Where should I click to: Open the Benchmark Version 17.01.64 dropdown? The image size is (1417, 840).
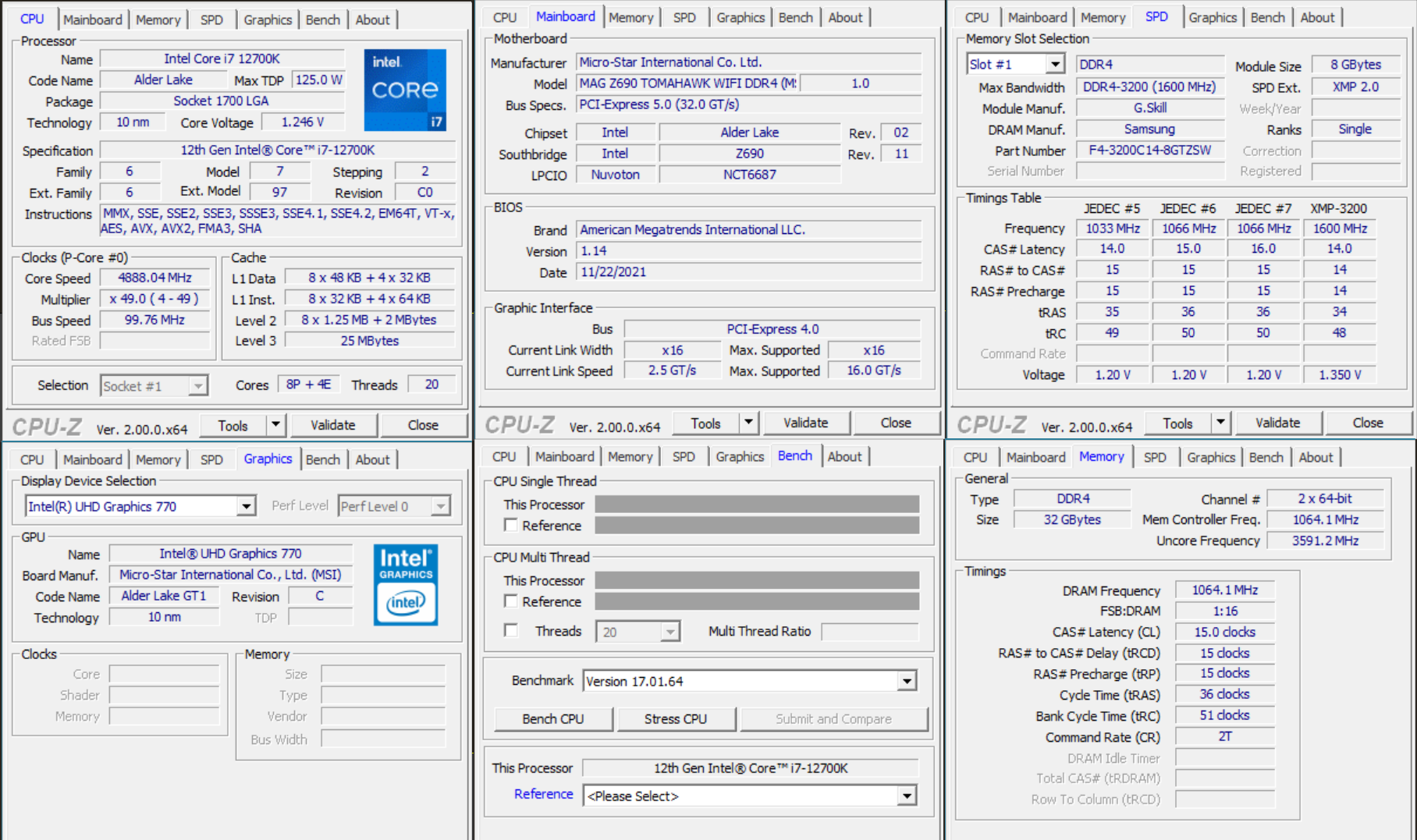coord(906,680)
